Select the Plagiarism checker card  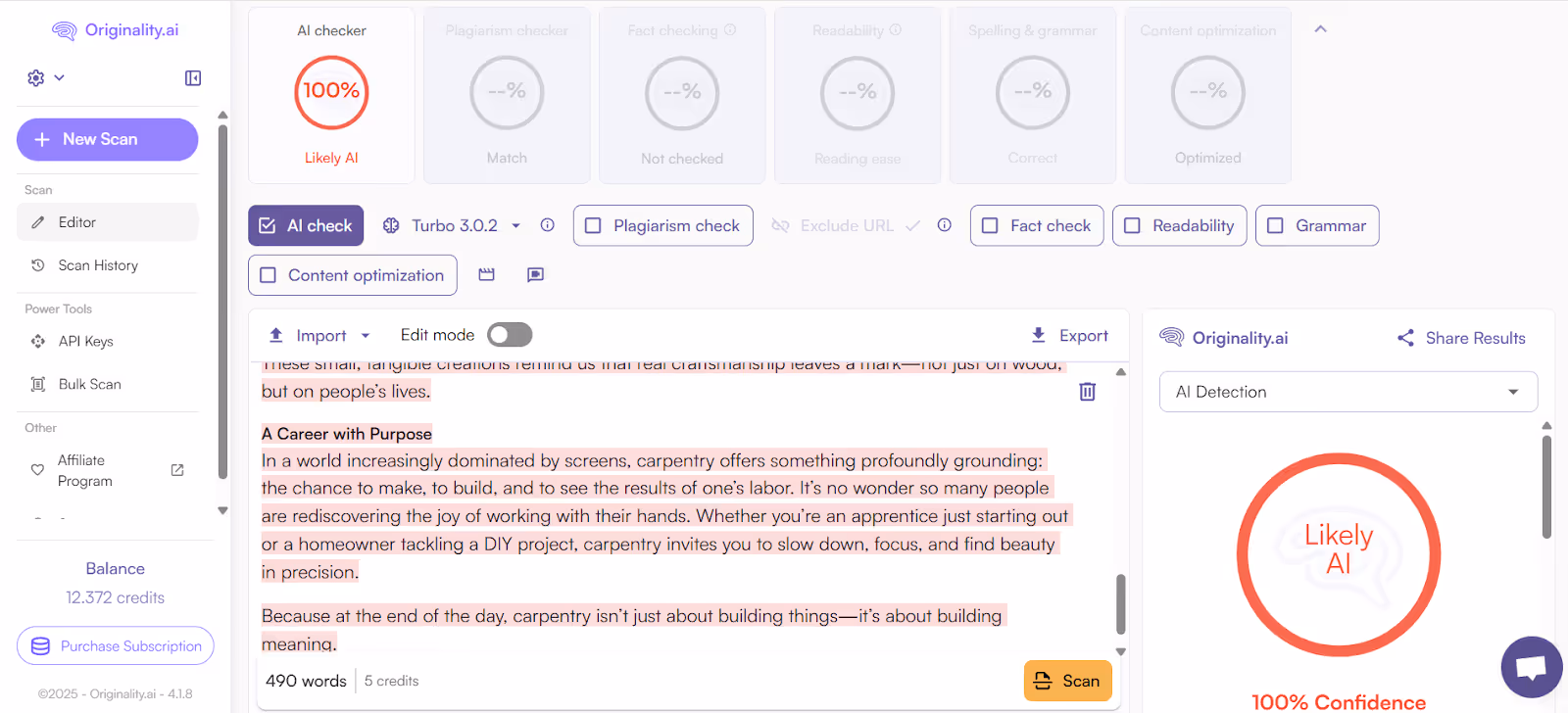(x=507, y=95)
